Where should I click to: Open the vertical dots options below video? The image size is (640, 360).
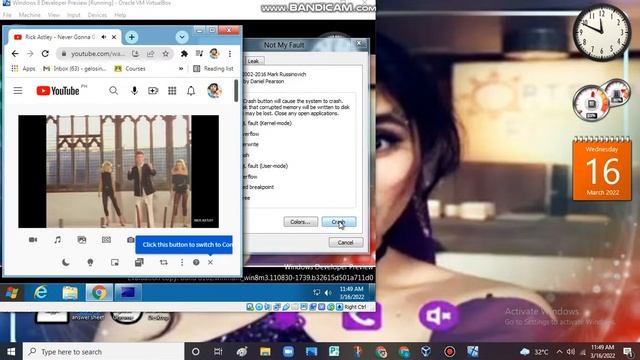(x=182, y=262)
